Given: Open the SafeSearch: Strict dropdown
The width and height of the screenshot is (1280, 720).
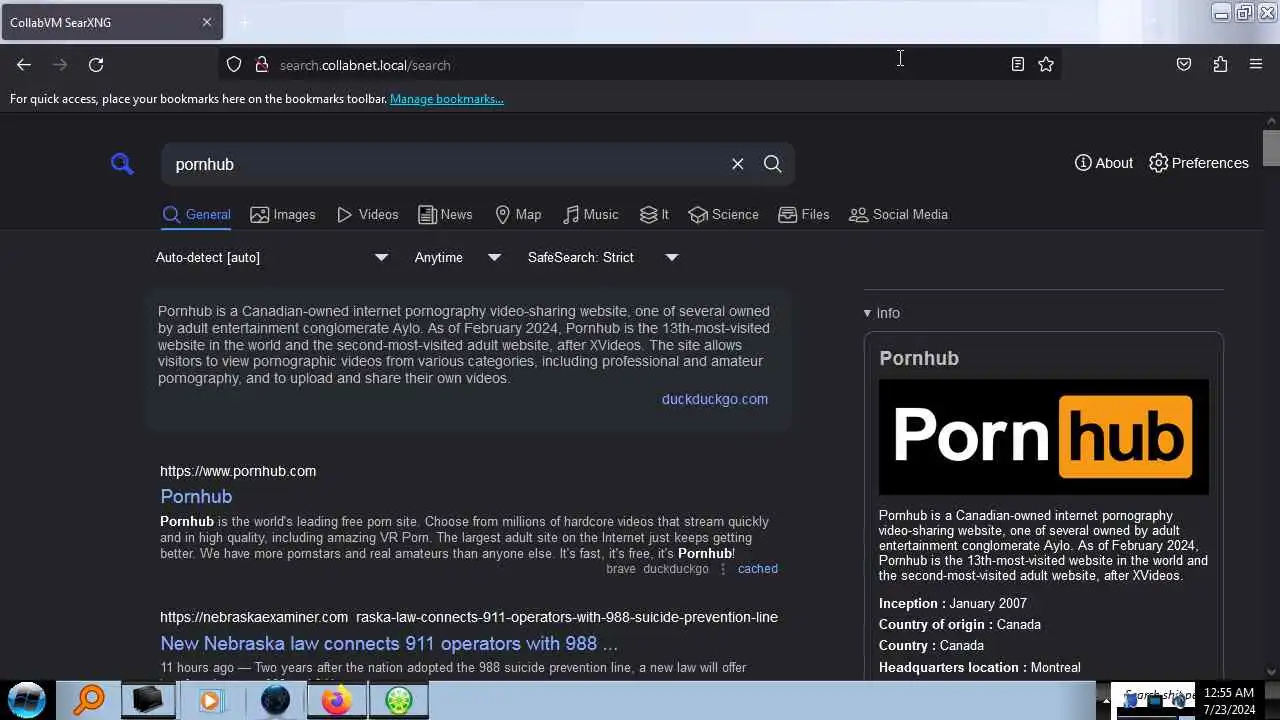Looking at the screenshot, I should [x=603, y=257].
